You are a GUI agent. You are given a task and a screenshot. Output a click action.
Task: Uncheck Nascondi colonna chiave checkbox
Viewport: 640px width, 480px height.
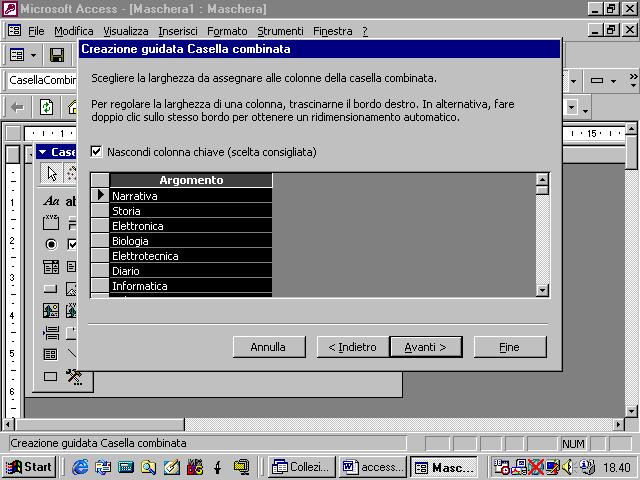click(96, 152)
